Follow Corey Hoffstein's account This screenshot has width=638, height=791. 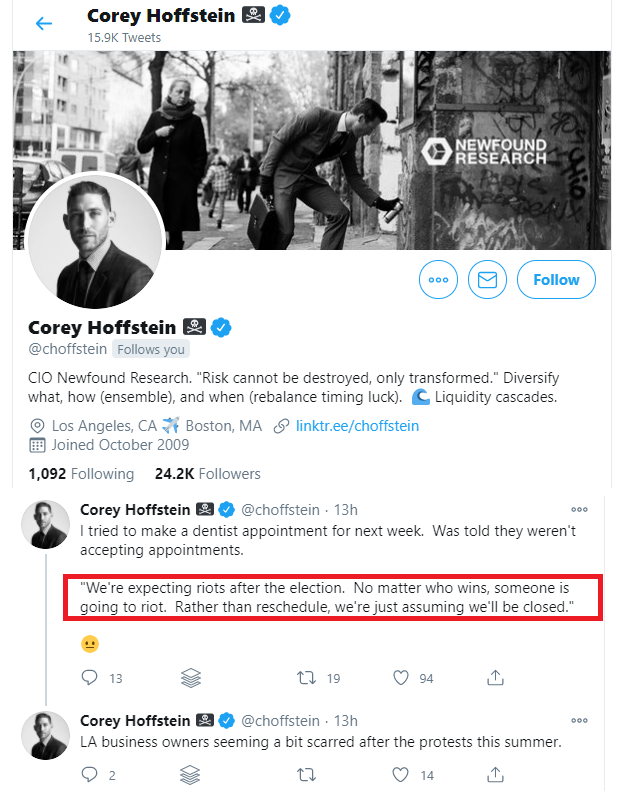tap(556, 279)
